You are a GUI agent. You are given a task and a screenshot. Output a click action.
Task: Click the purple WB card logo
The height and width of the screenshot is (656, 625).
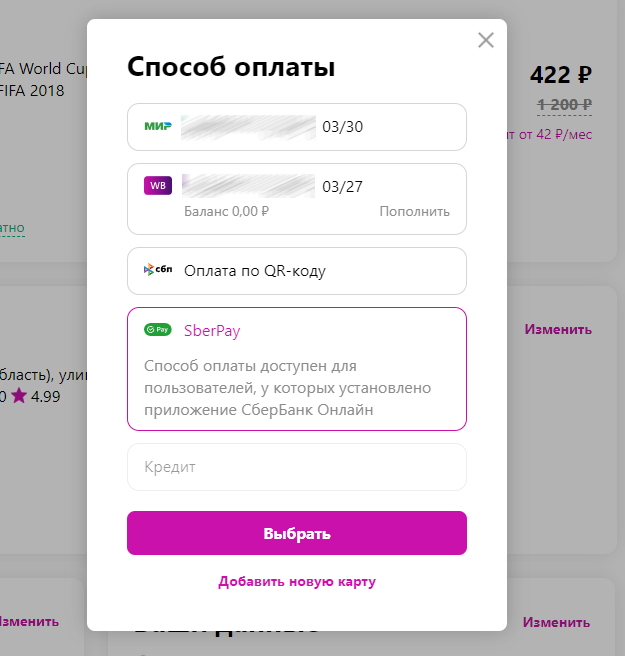point(158,186)
